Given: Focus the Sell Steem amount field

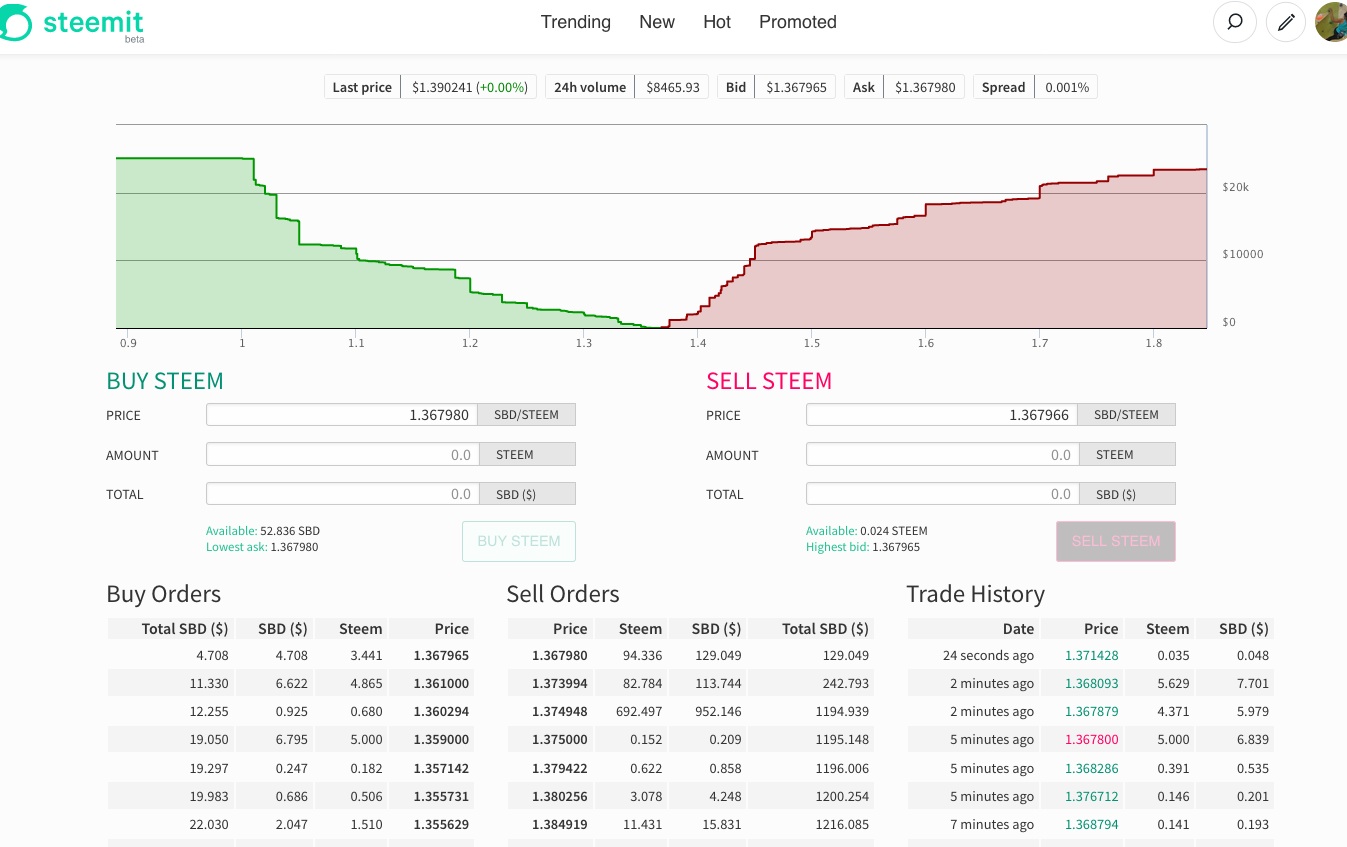Looking at the screenshot, I should coord(942,455).
